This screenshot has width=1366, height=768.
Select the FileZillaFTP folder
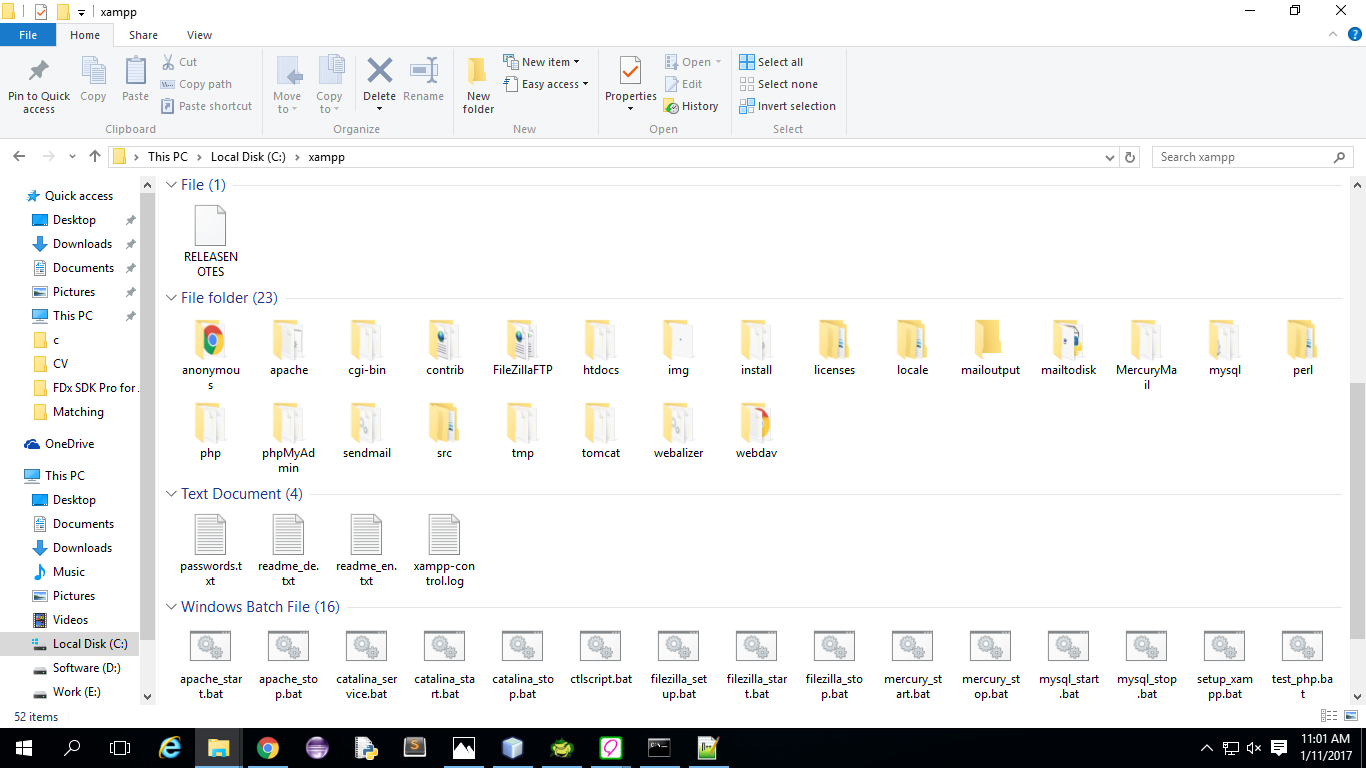[x=523, y=349]
